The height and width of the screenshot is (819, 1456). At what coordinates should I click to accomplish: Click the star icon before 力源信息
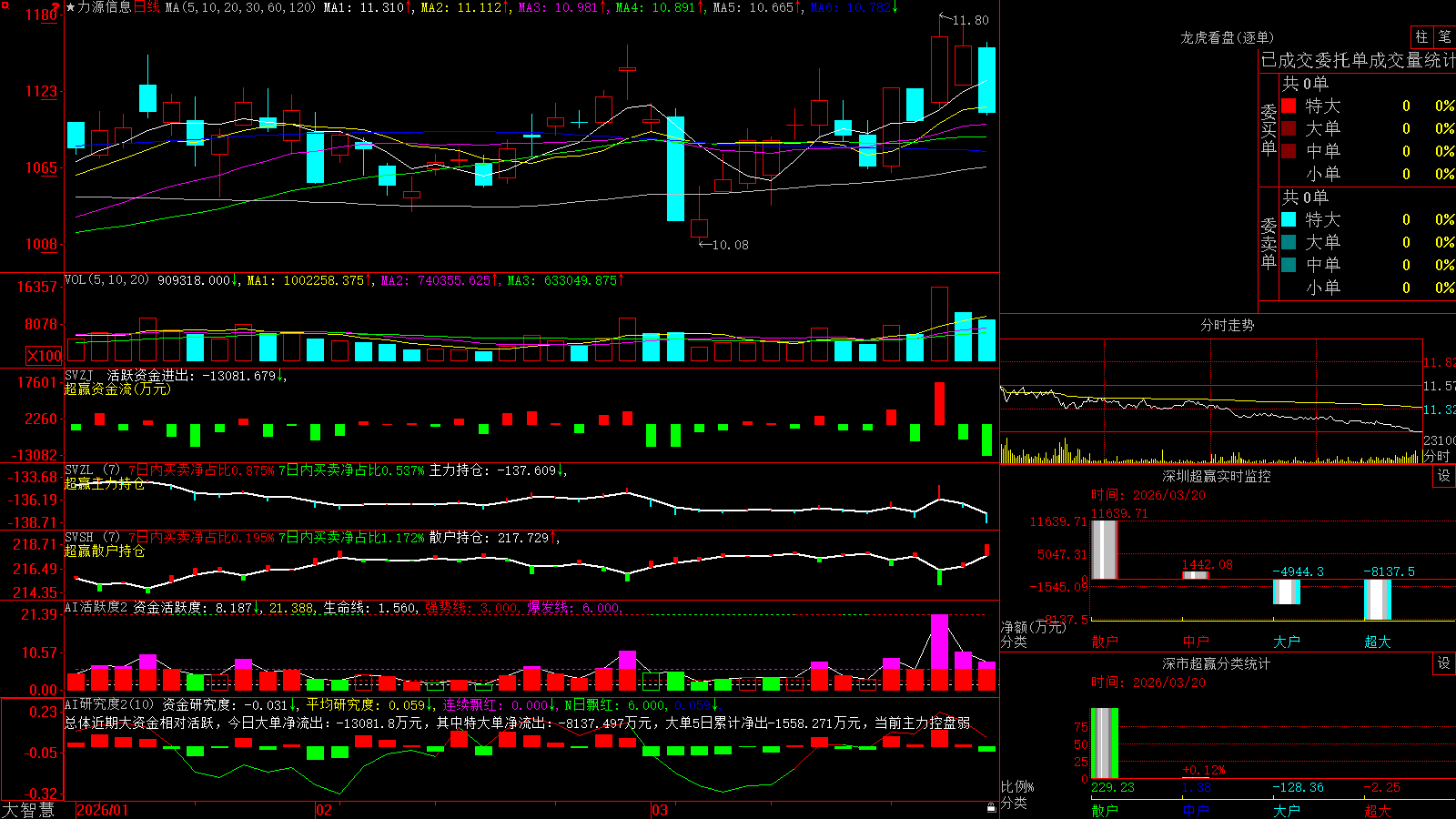[x=70, y=7]
